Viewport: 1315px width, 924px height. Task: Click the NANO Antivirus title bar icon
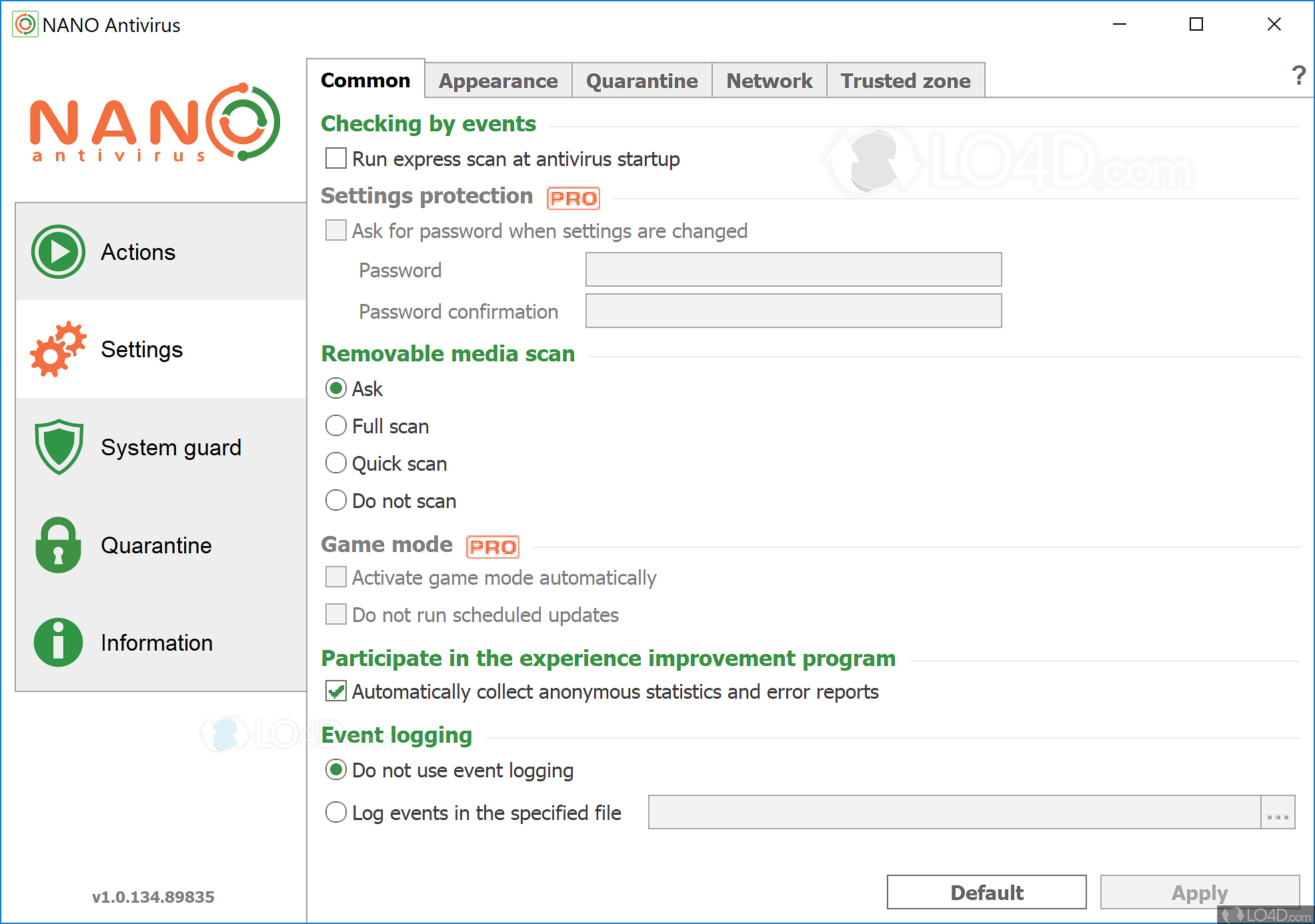(x=25, y=25)
